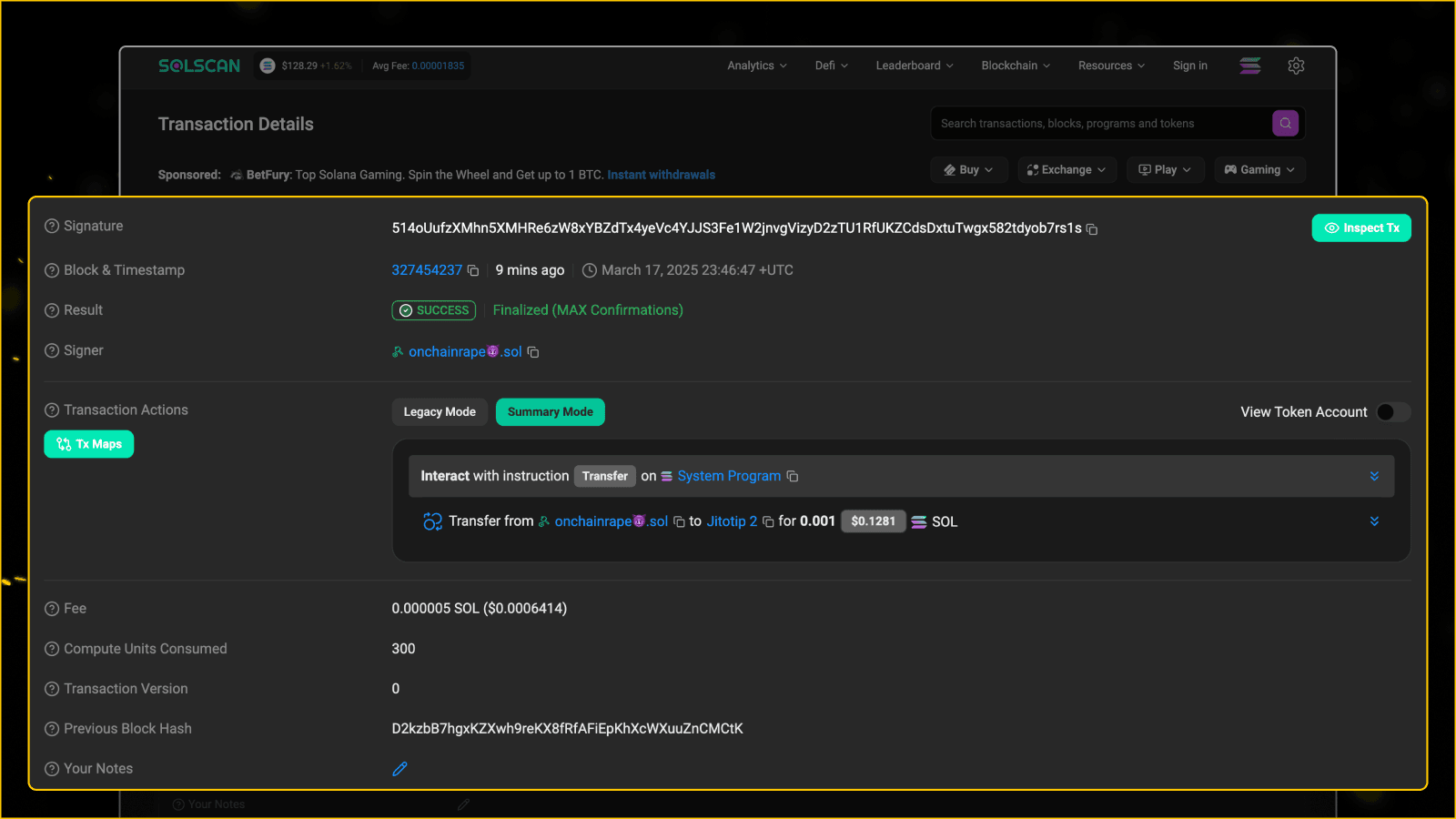Show help for Block & Timestamp field
This screenshot has height=819, width=1456.
pyautogui.click(x=52, y=270)
